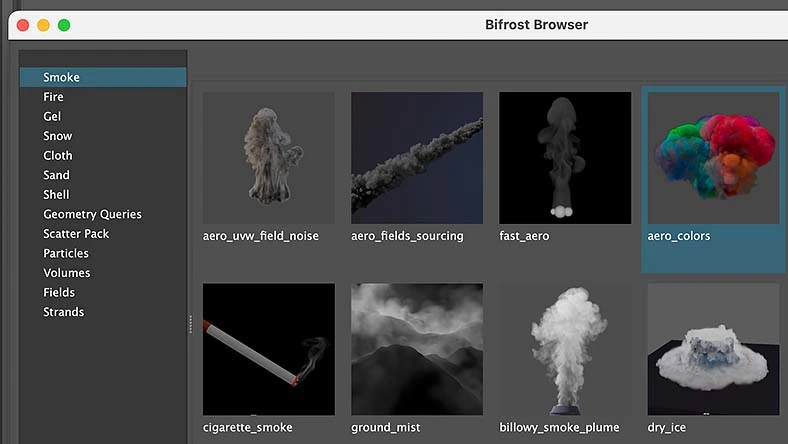Click the cigarette_smoke label text
The image size is (788, 444).
coord(248,428)
